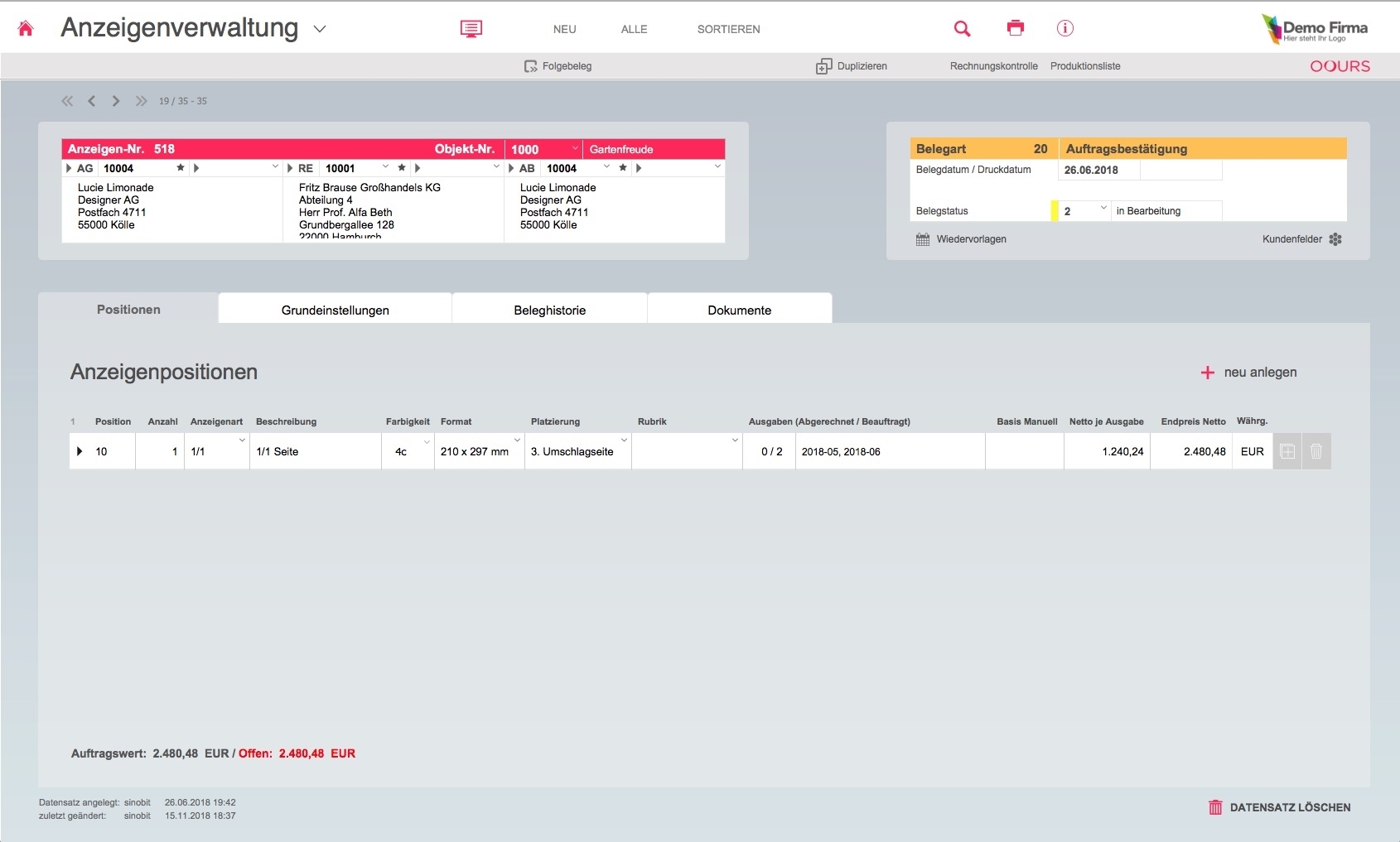Open the info circle icon
The height and width of the screenshot is (842, 1400).
click(x=1065, y=28)
